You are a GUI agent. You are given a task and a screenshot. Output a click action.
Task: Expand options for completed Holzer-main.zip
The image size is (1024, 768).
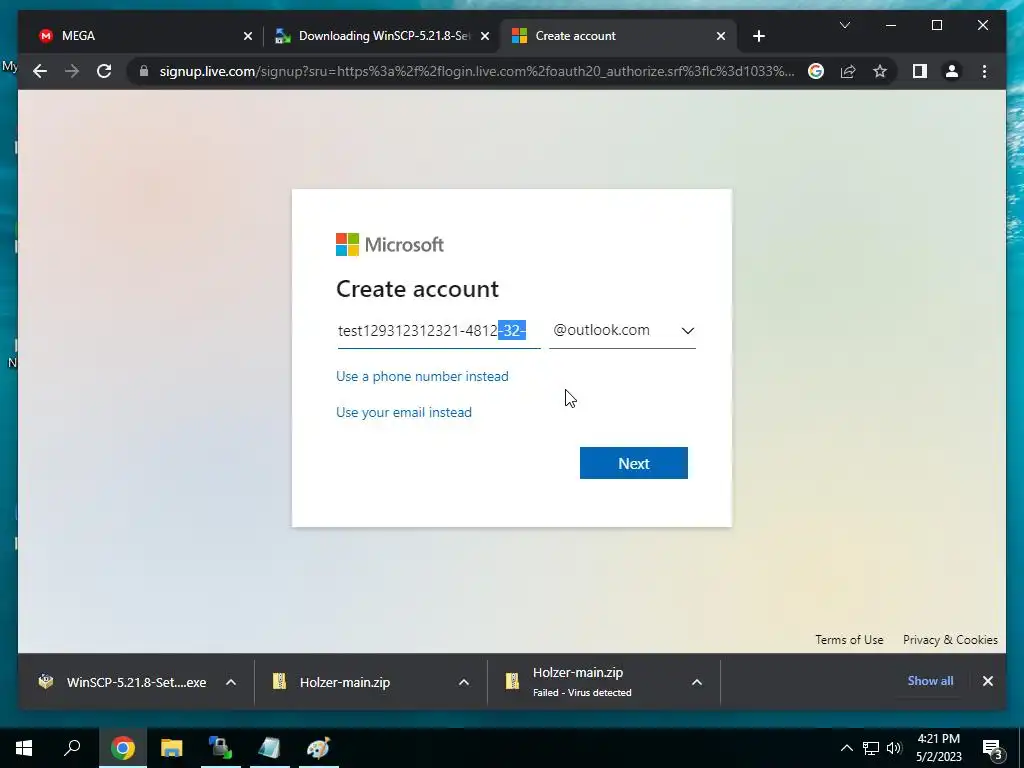464,682
